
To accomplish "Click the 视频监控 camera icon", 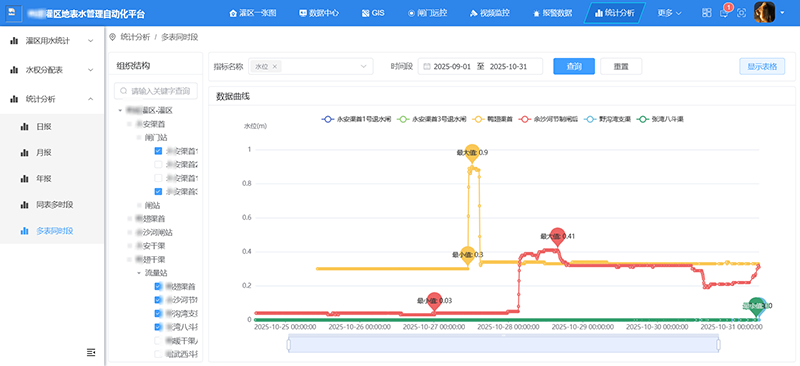I will (x=473, y=13).
